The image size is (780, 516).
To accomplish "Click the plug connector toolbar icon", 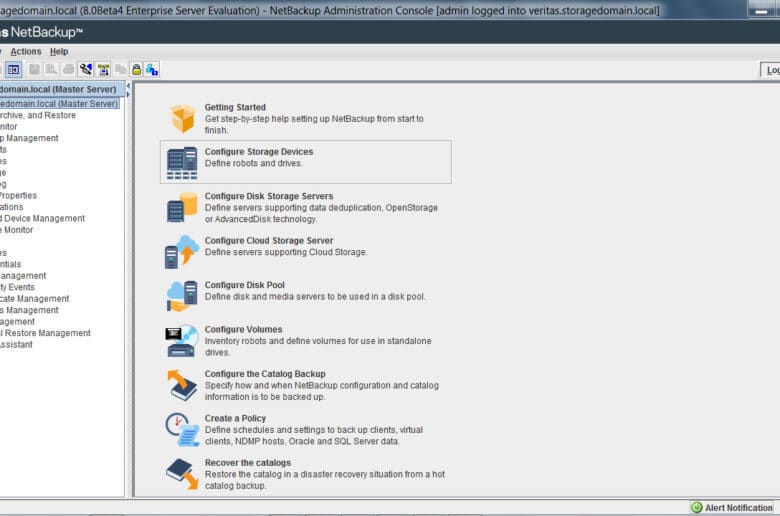I will point(86,70).
